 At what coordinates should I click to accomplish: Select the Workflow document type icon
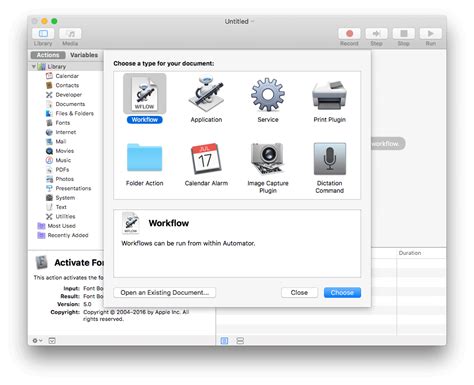click(145, 94)
